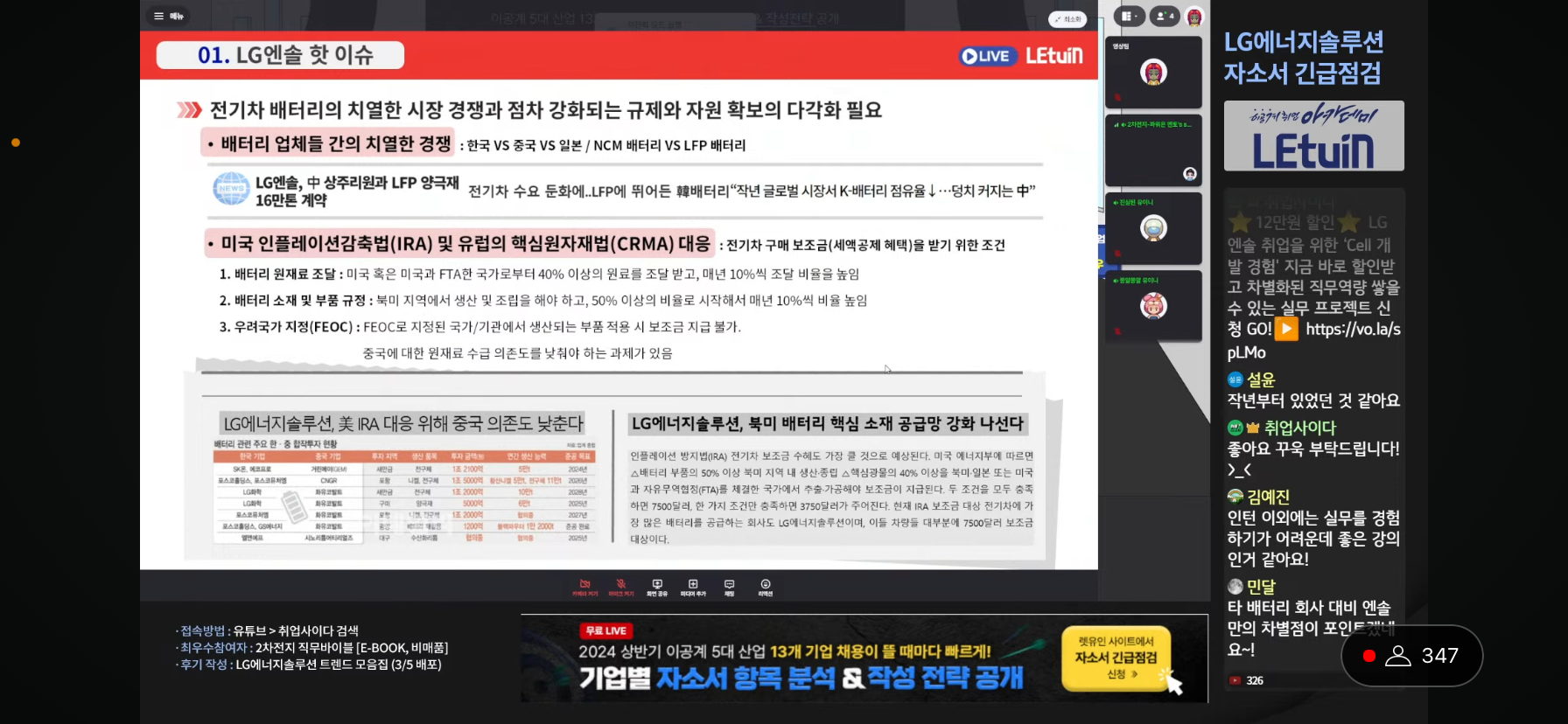Click the muted mic icon on 몽글몽글 유이니 tile
The height and width of the screenshot is (724, 1568).
(1117, 331)
